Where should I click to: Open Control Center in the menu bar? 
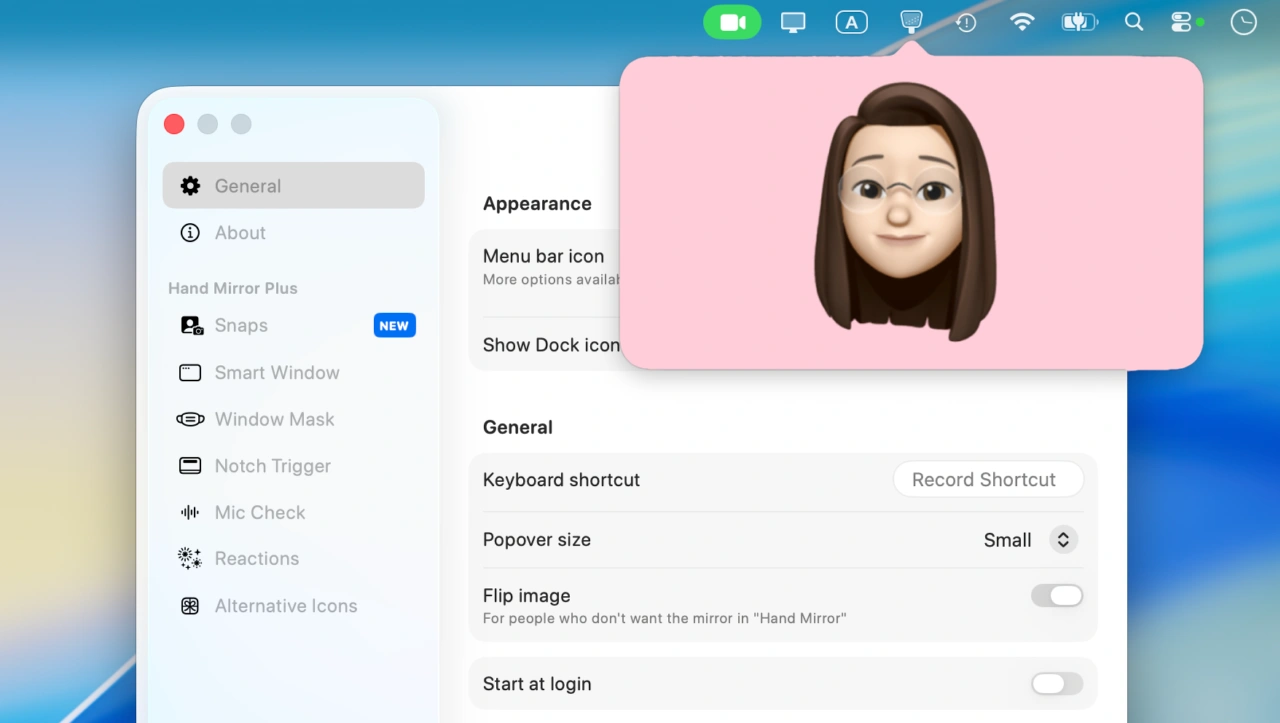click(1181, 22)
